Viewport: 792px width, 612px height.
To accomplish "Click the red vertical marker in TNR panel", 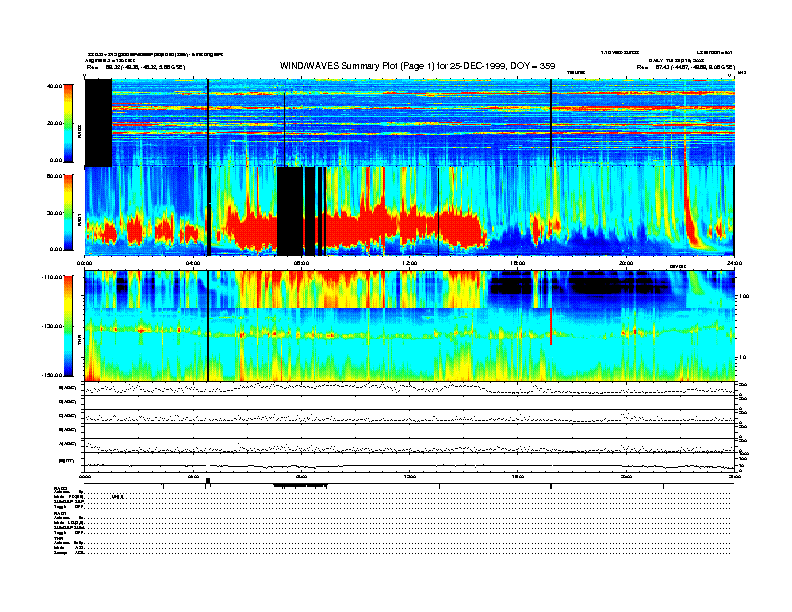I will coord(551,327).
